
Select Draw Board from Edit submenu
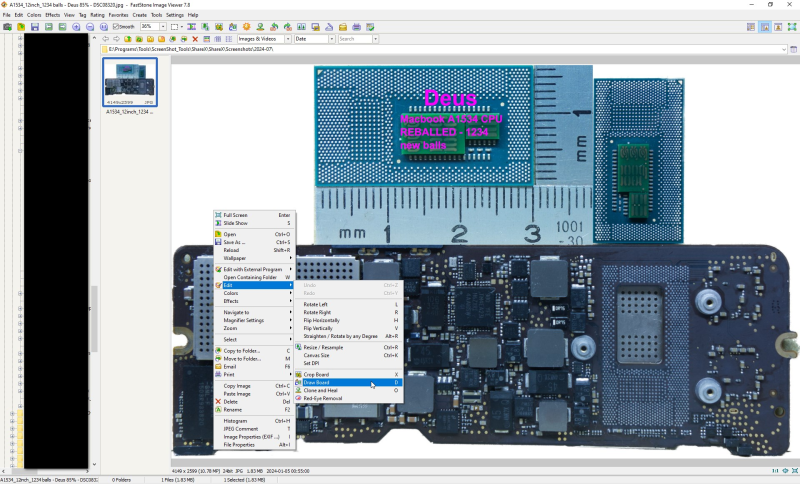pyautogui.click(x=318, y=382)
